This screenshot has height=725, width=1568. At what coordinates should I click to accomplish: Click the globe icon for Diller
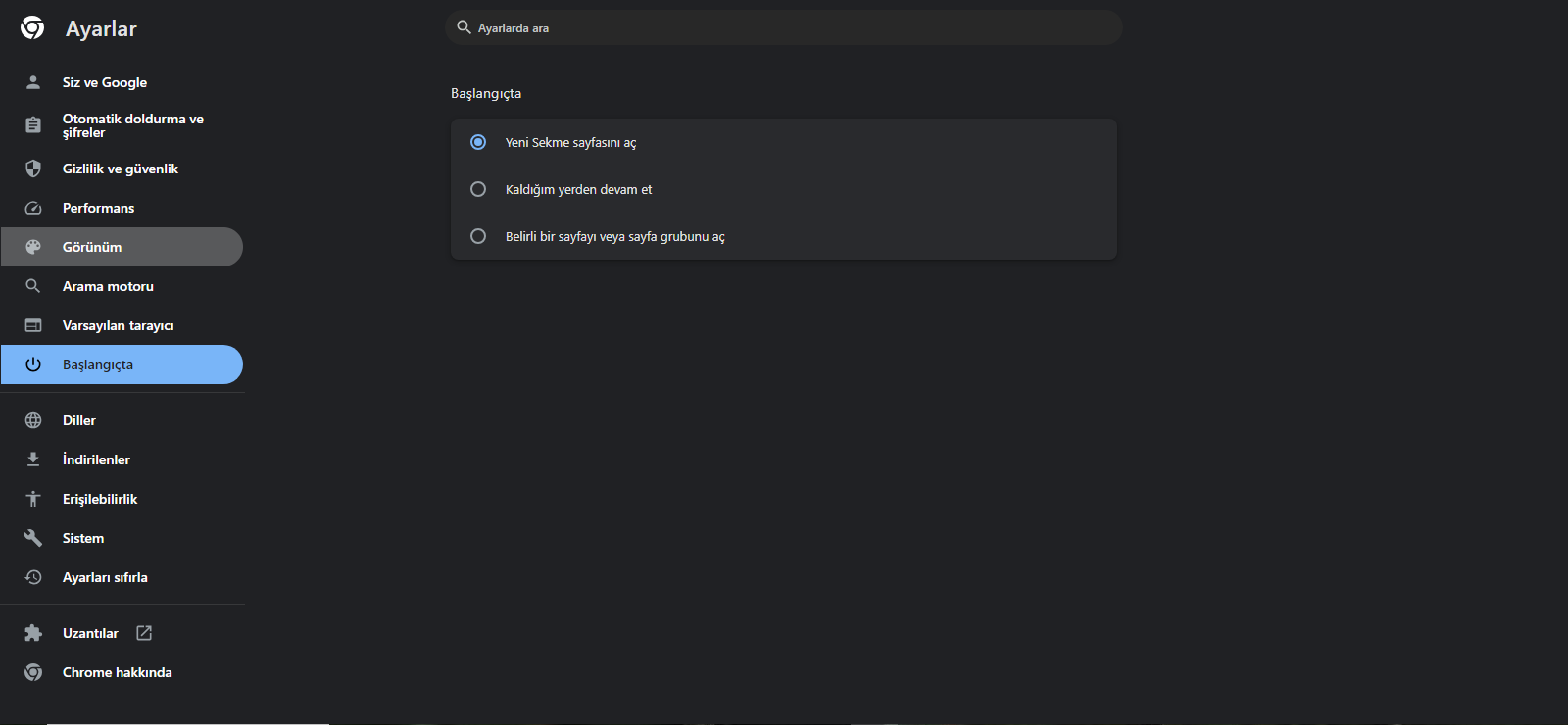[x=33, y=420]
